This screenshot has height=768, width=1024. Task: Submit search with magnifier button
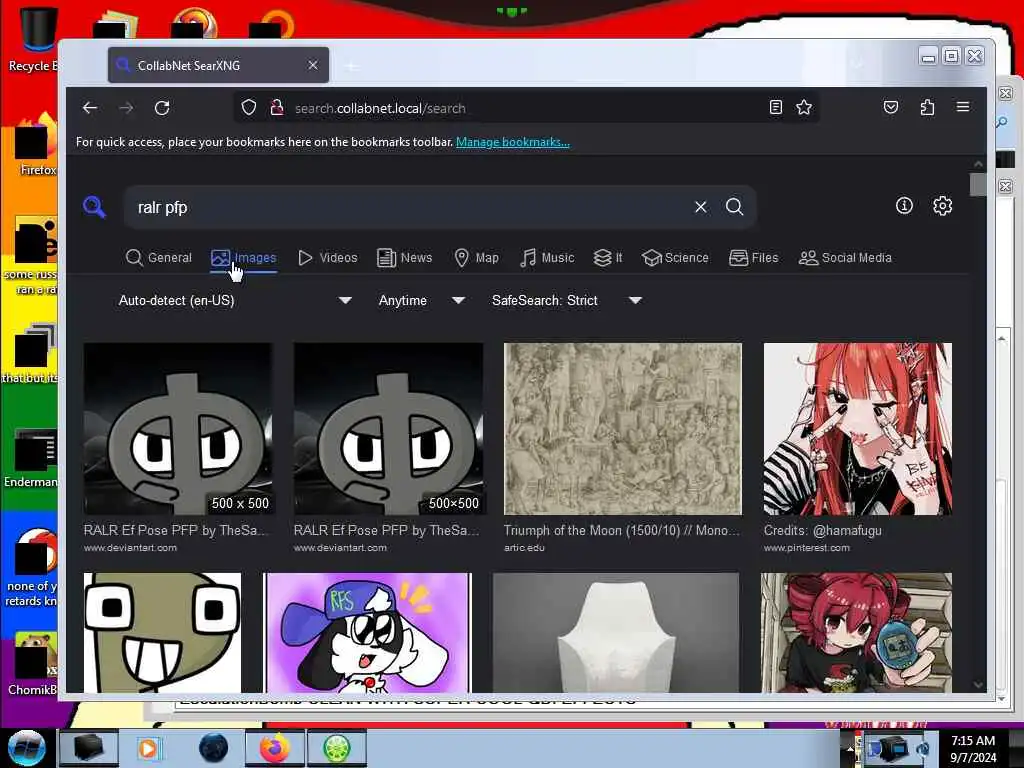coord(735,207)
